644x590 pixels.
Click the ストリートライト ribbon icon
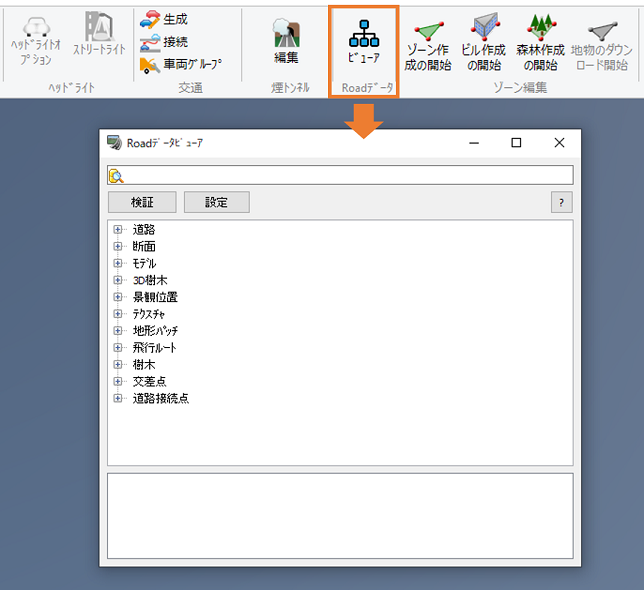[99, 26]
